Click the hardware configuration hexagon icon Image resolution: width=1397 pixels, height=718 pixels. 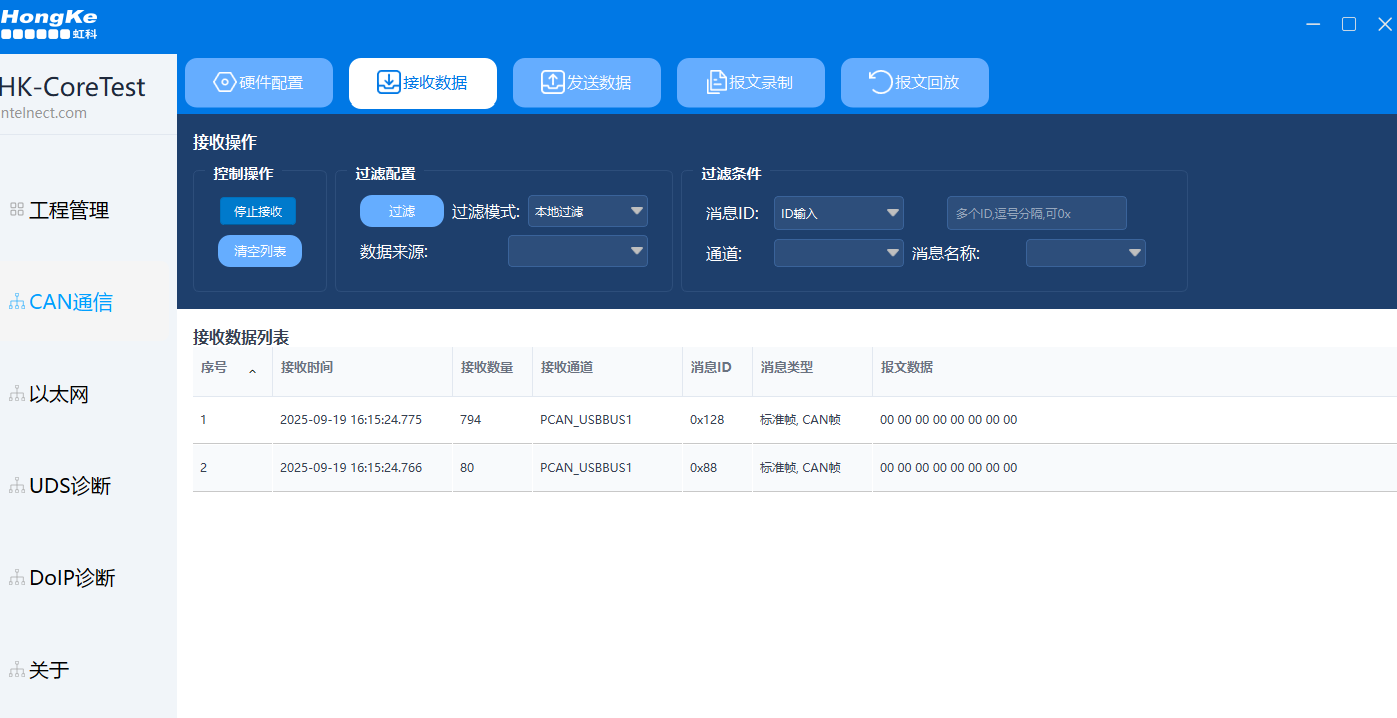point(225,83)
